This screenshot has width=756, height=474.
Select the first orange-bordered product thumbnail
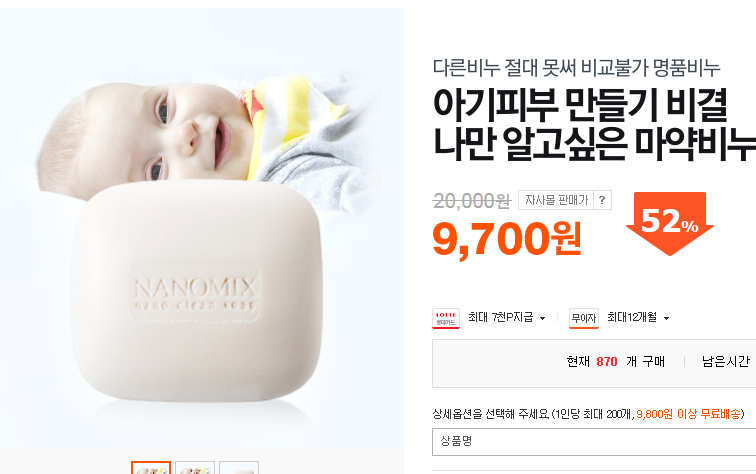click(x=151, y=467)
